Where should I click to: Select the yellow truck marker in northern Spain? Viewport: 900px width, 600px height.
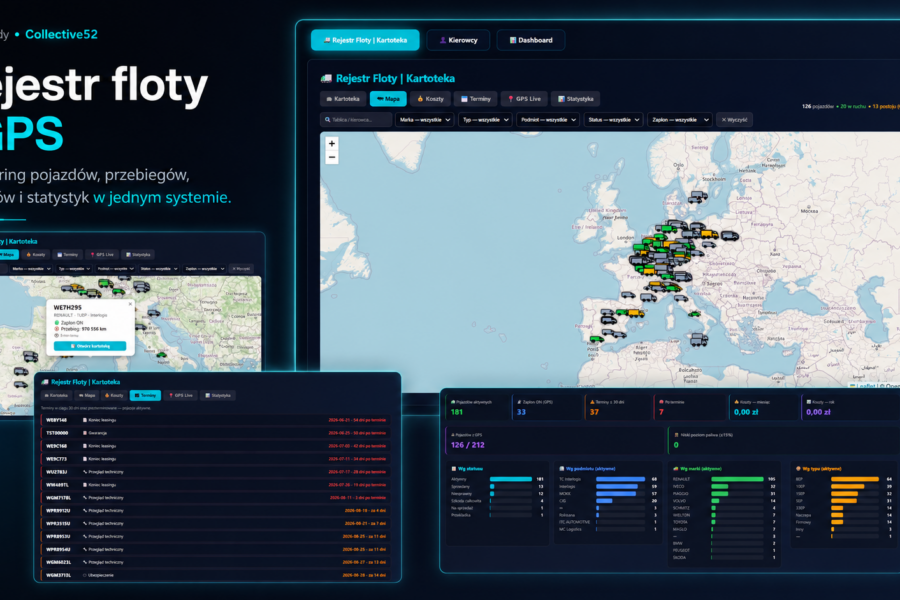tap(635, 313)
